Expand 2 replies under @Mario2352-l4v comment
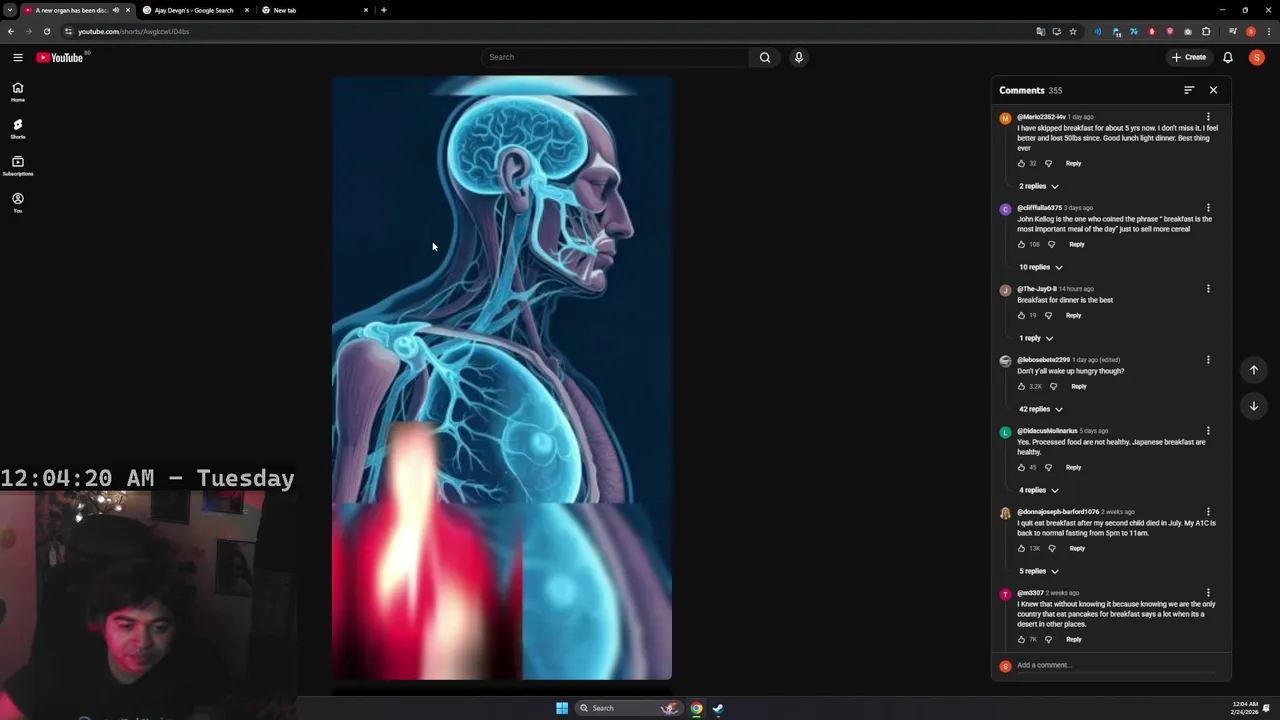Viewport: 1280px width, 720px height. (1038, 186)
